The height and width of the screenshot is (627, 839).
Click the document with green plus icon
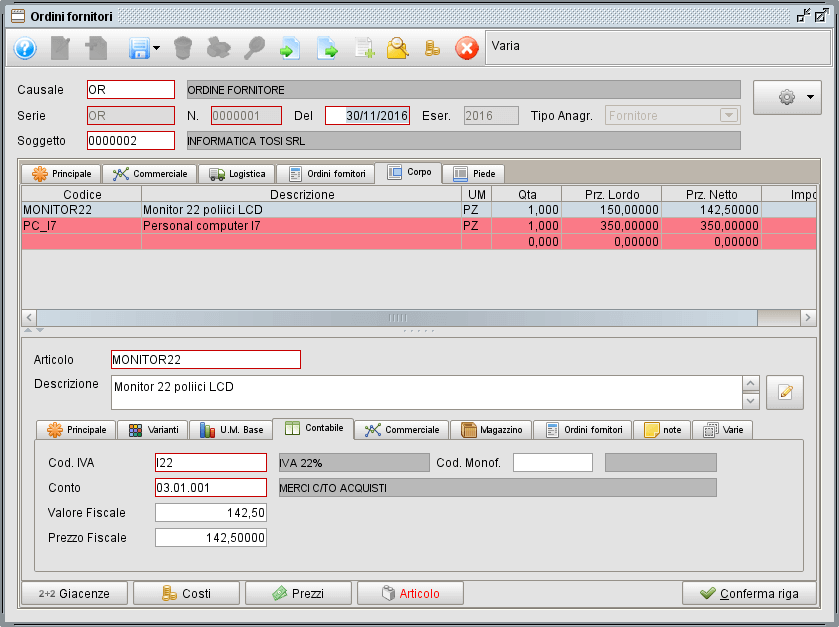click(363, 48)
